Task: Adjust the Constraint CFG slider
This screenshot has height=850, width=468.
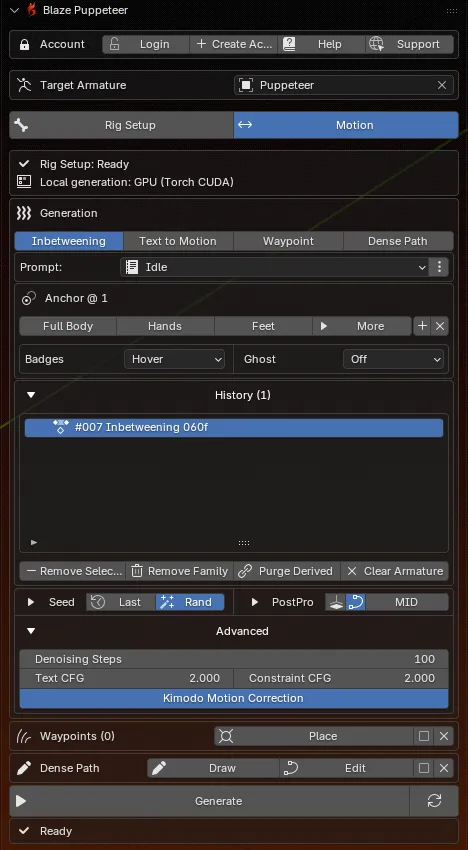Action: (x=341, y=679)
